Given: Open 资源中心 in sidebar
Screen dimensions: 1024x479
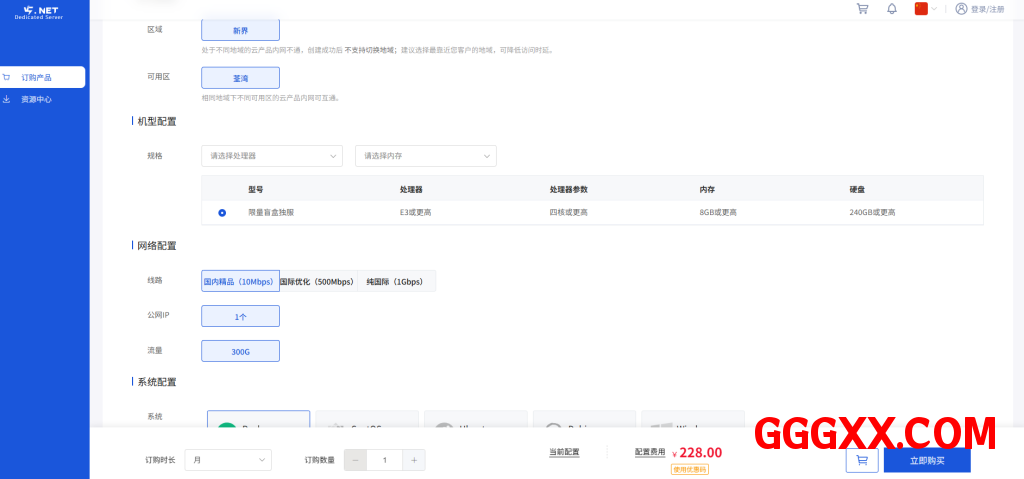Looking at the screenshot, I should [x=36, y=100].
